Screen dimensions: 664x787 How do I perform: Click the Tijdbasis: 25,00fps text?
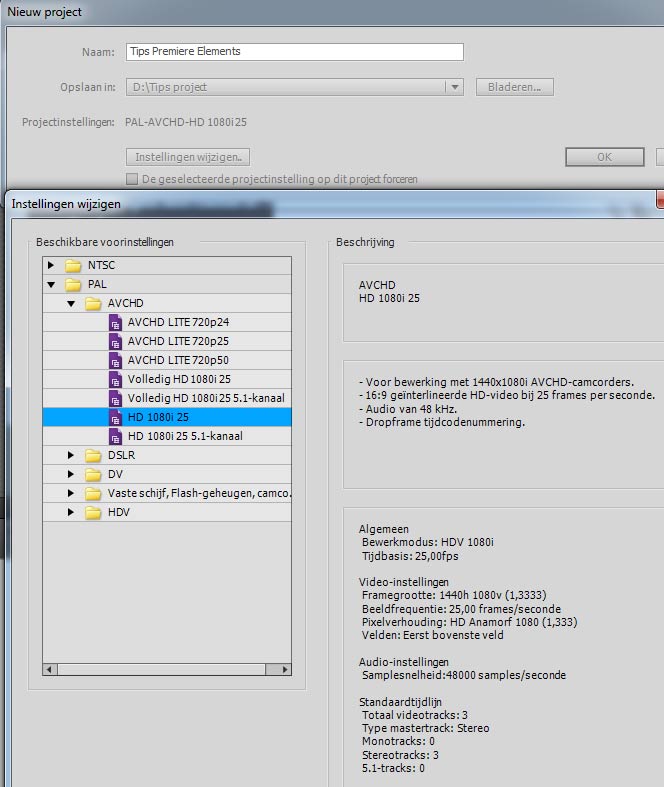(410, 556)
